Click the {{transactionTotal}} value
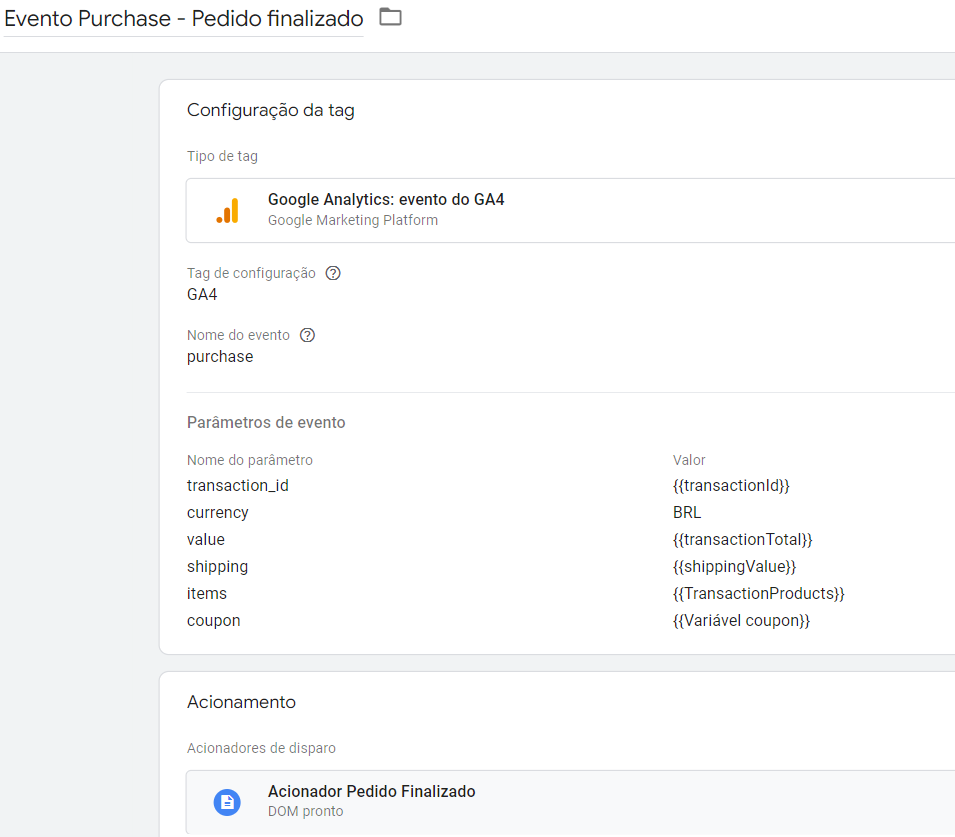This screenshot has width=955, height=837. 742,539
